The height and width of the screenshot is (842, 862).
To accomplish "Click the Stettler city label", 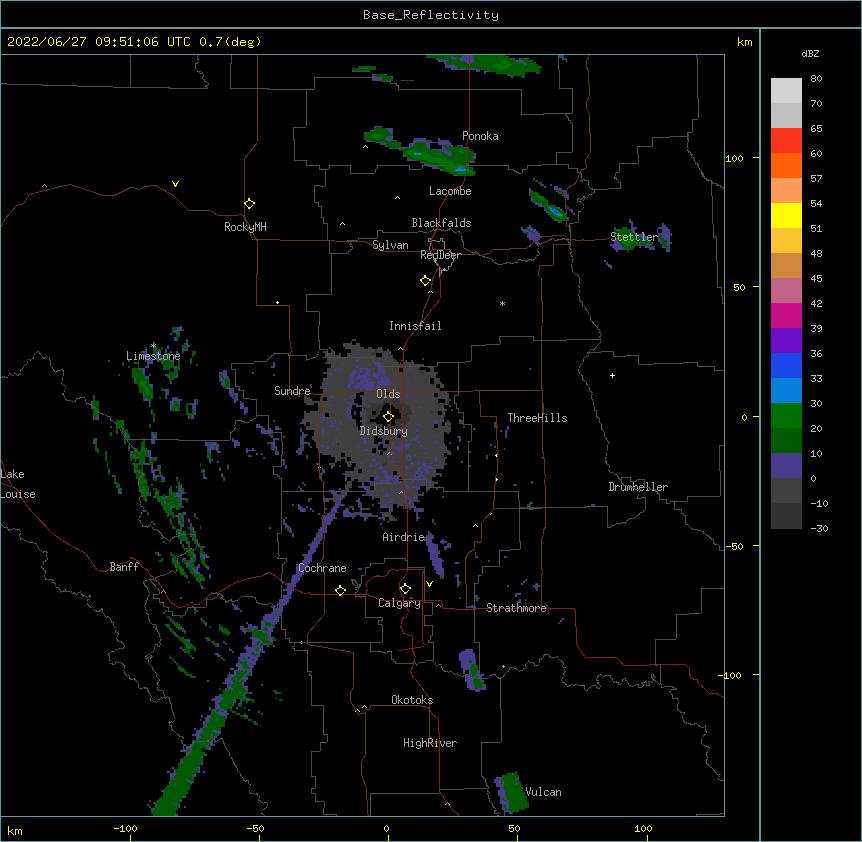I will pyautogui.click(x=634, y=237).
